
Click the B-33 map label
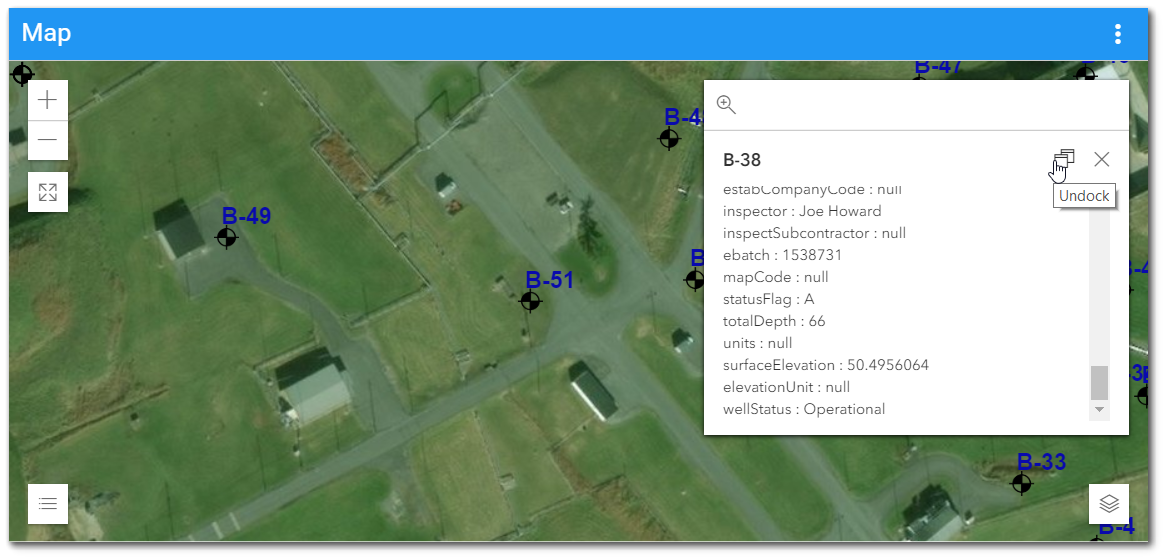click(x=1042, y=462)
